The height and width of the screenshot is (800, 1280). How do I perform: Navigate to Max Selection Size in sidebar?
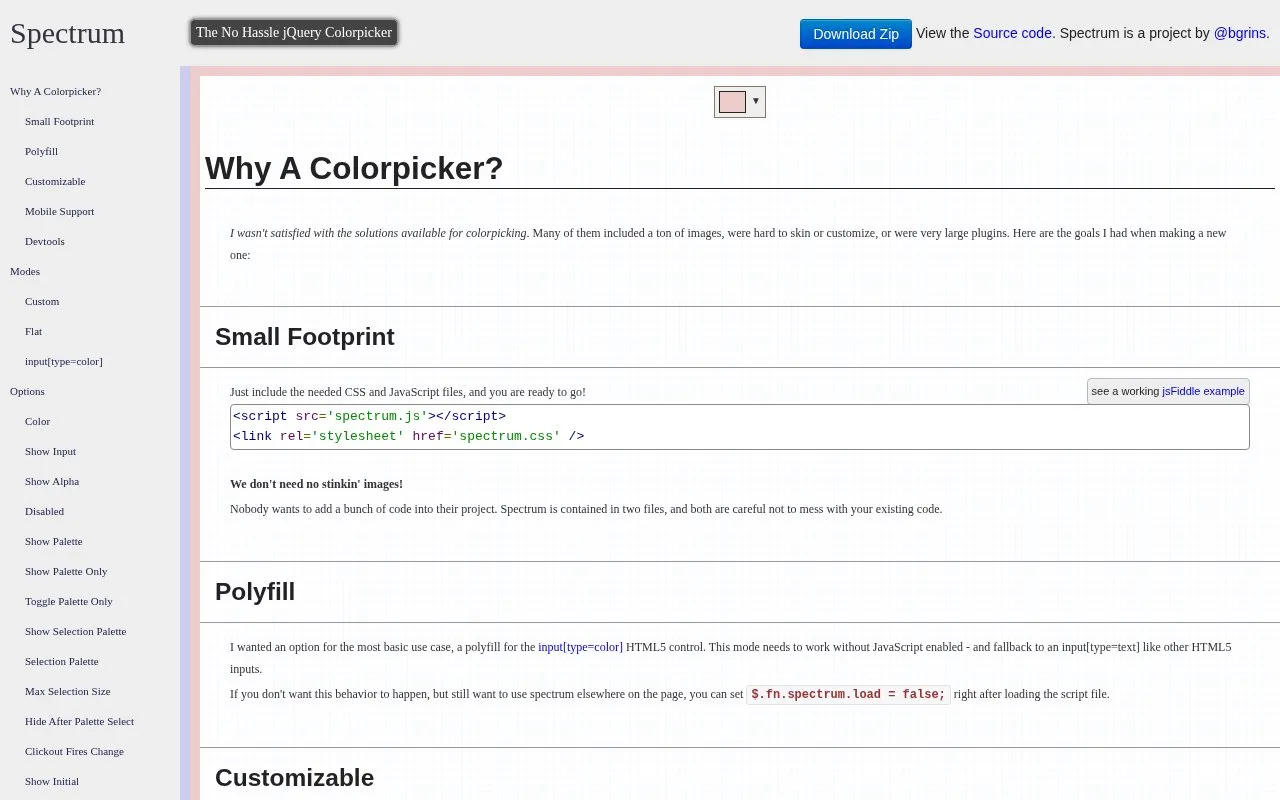[68, 691]
